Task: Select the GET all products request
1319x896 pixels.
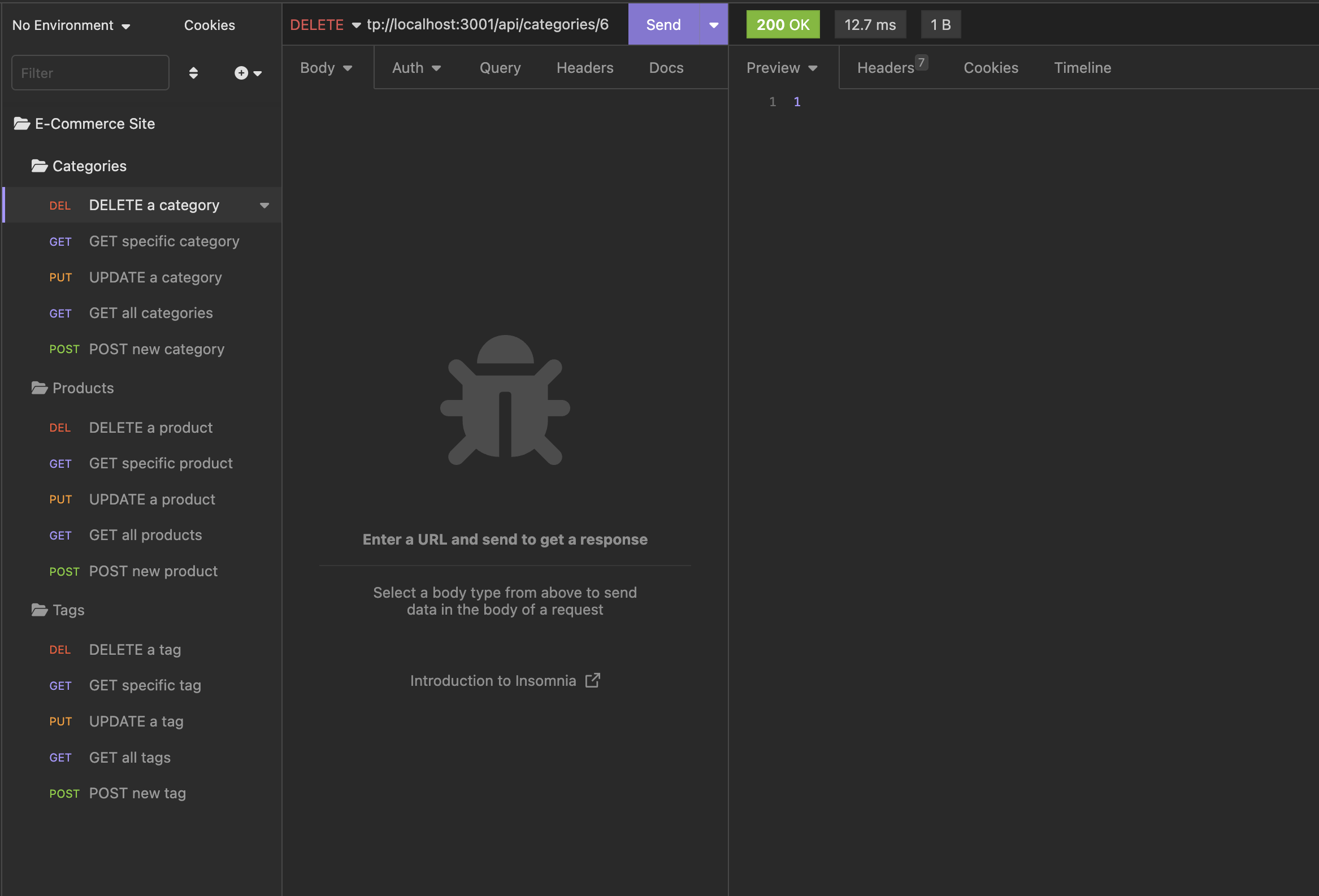Action: (145, 534)
